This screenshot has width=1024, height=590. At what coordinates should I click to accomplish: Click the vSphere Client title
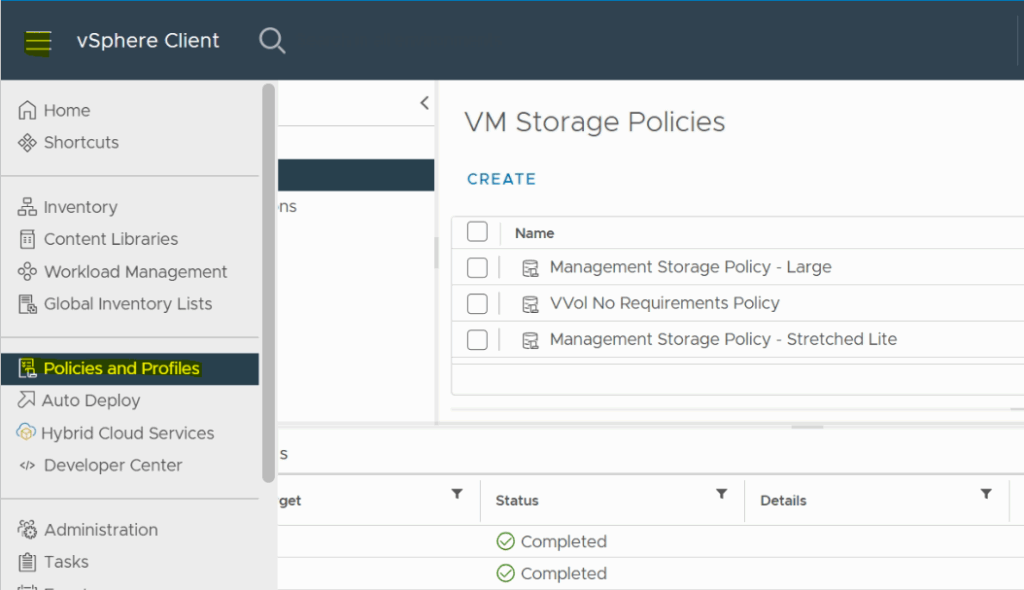pyautogui.click(x=148, y=41)
